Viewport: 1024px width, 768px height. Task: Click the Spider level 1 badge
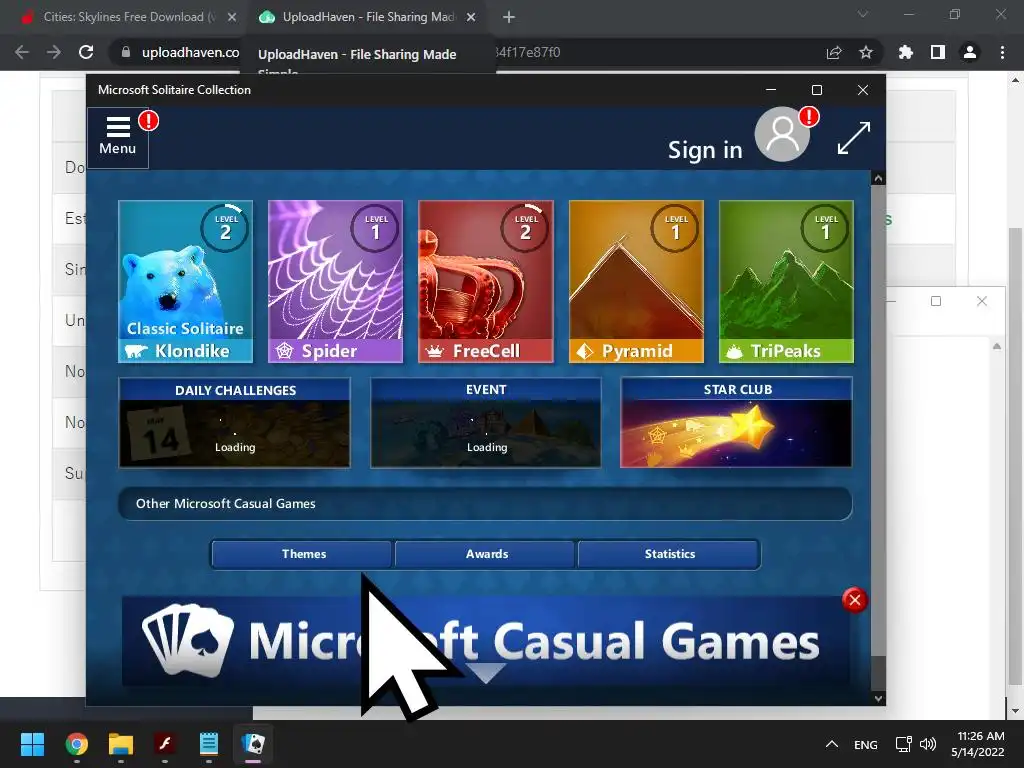click(376, 228)
